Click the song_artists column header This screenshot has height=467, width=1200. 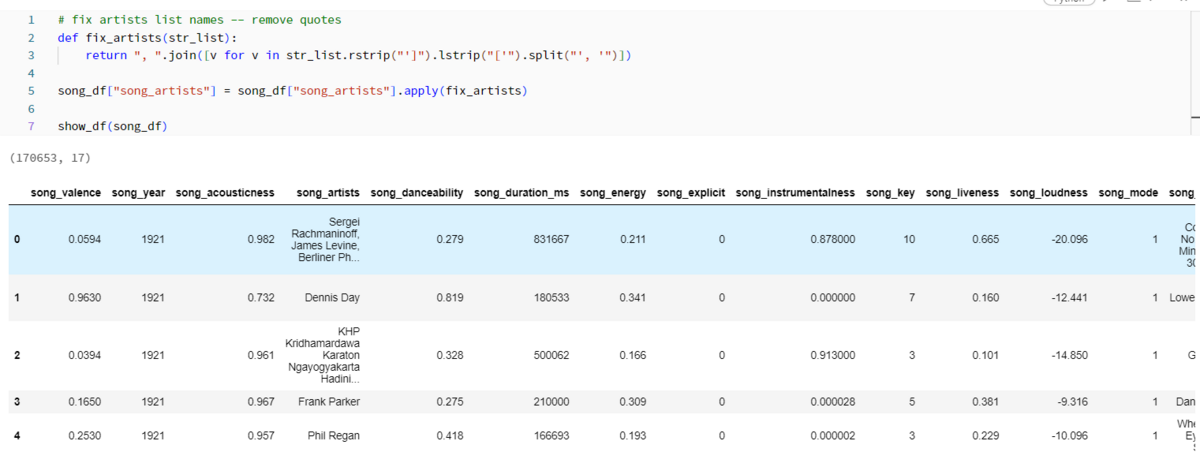(328, 192)
